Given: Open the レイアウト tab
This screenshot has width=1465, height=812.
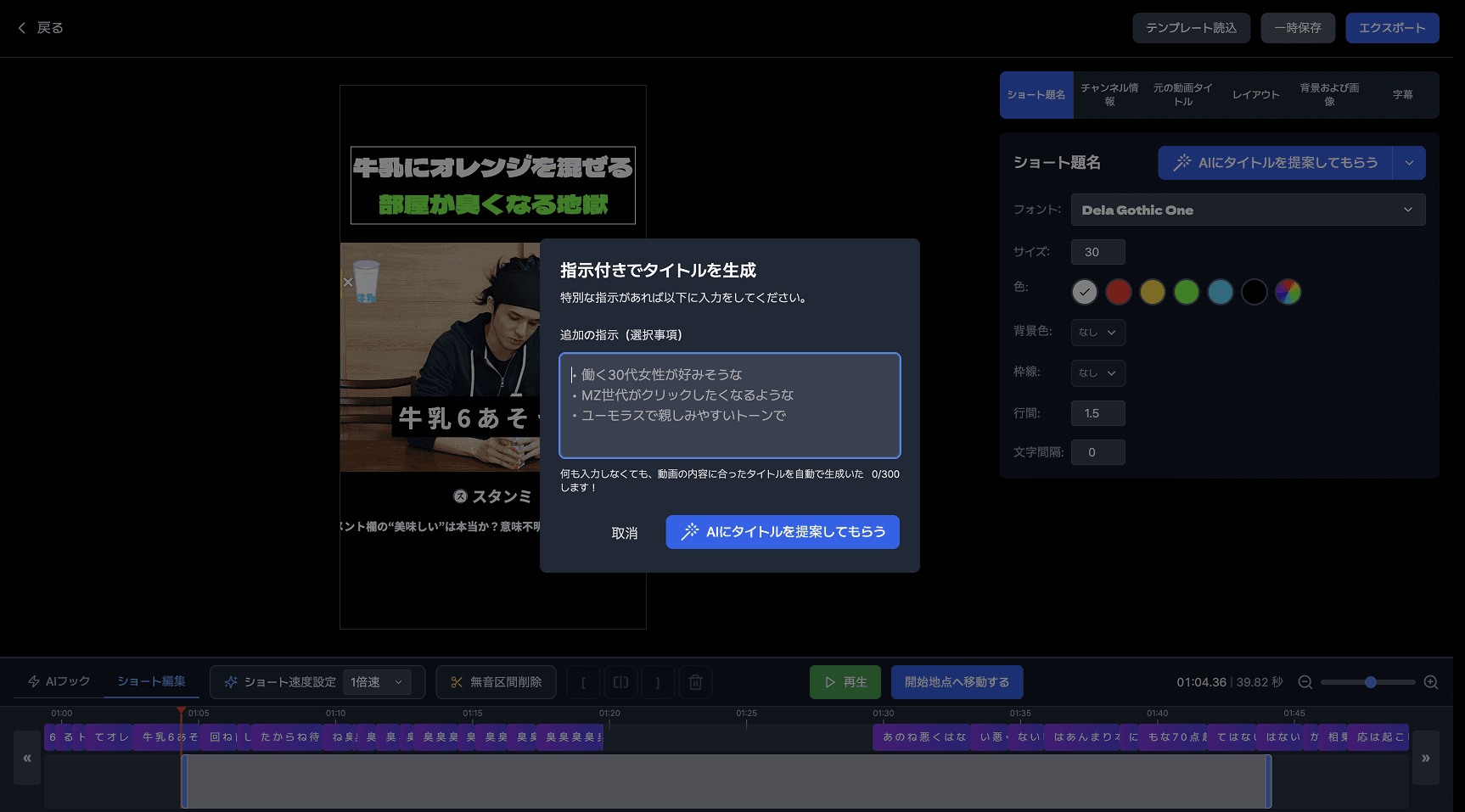Looking at the screenshot, I should [x=1255, y=95].
